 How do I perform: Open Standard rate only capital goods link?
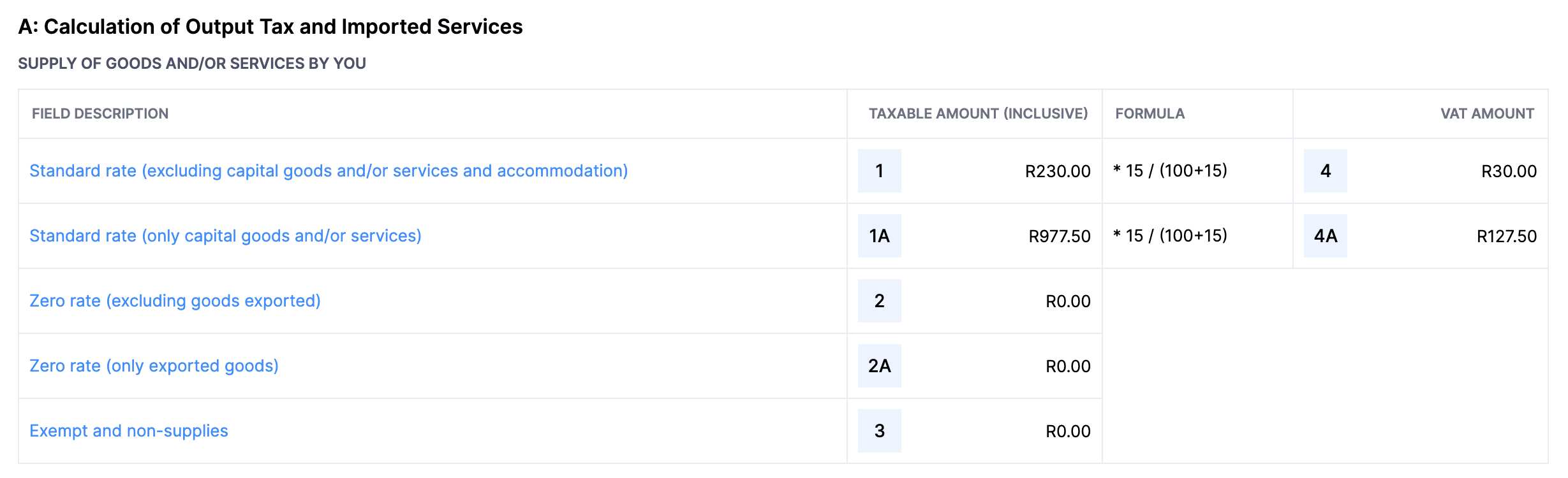point(225,236)
